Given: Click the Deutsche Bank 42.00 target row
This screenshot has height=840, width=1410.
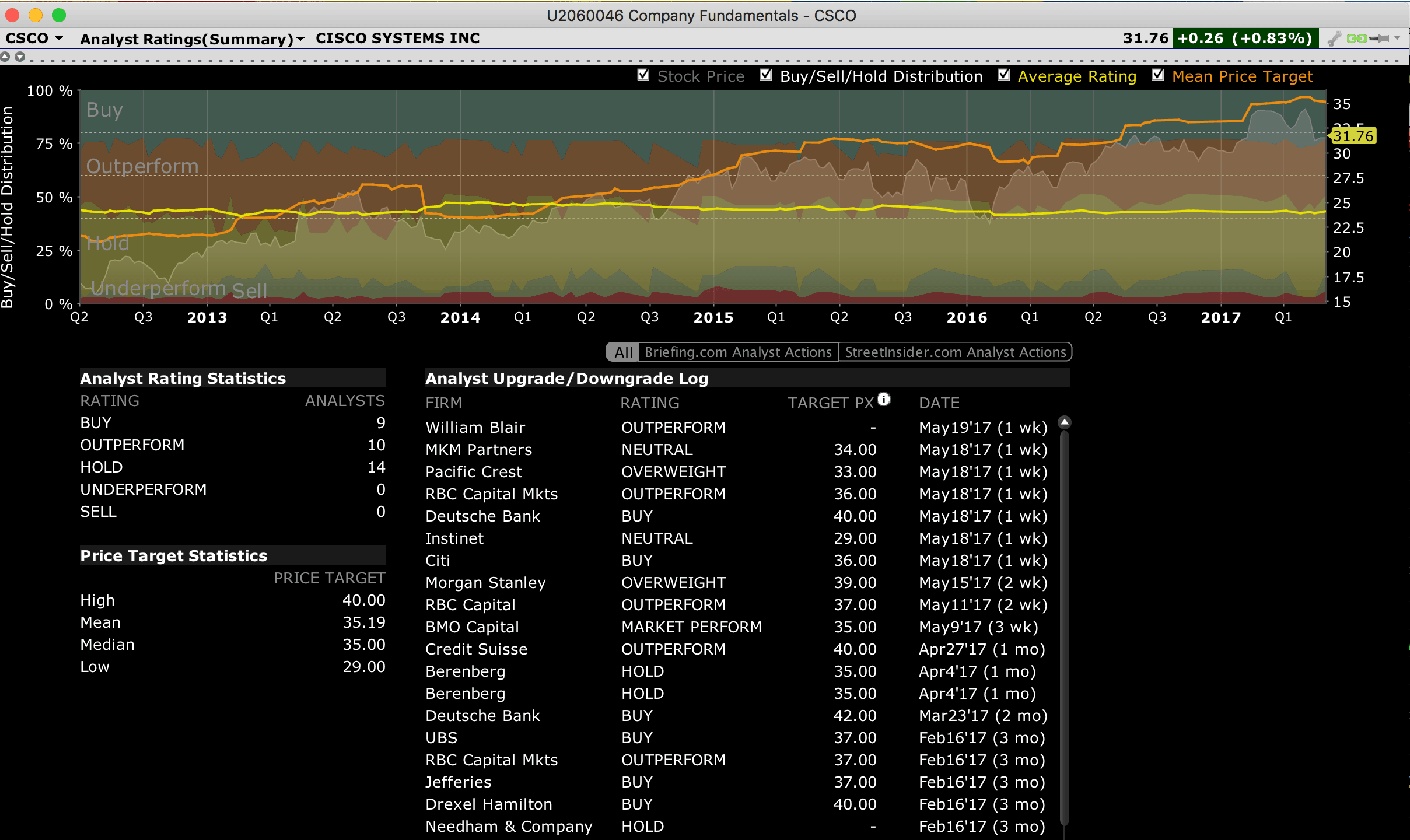Looking at the screenshot, I should [x=737, y=716].
